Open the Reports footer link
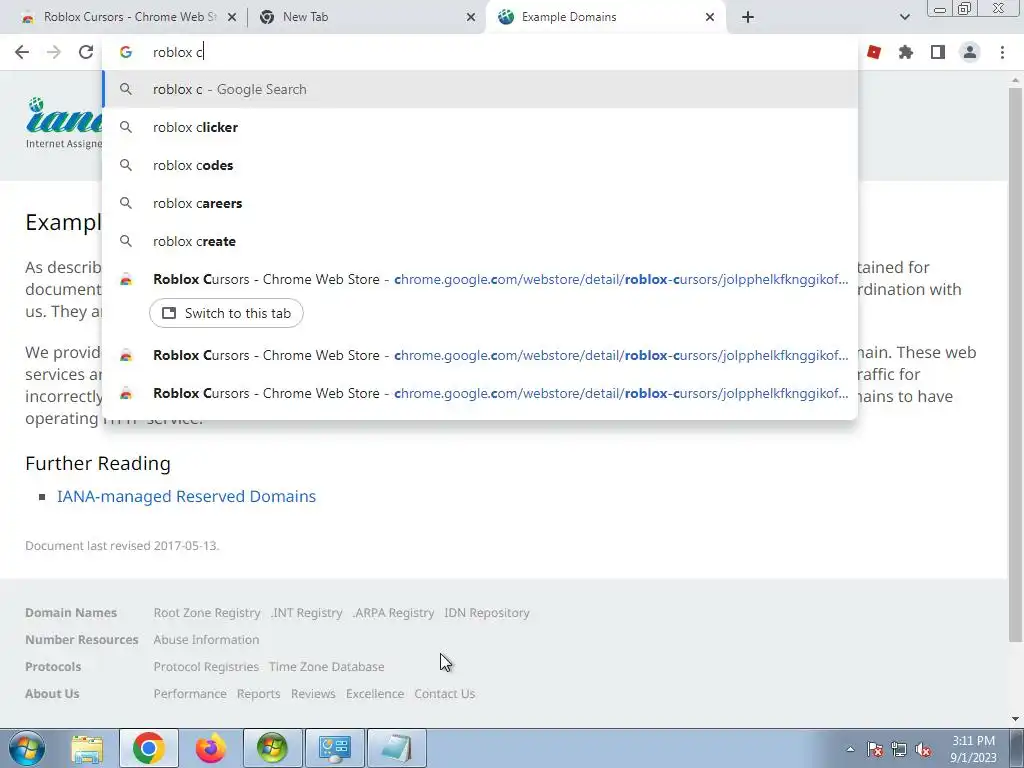Screen dimensions: 1024x768 (x=259, y=694)
